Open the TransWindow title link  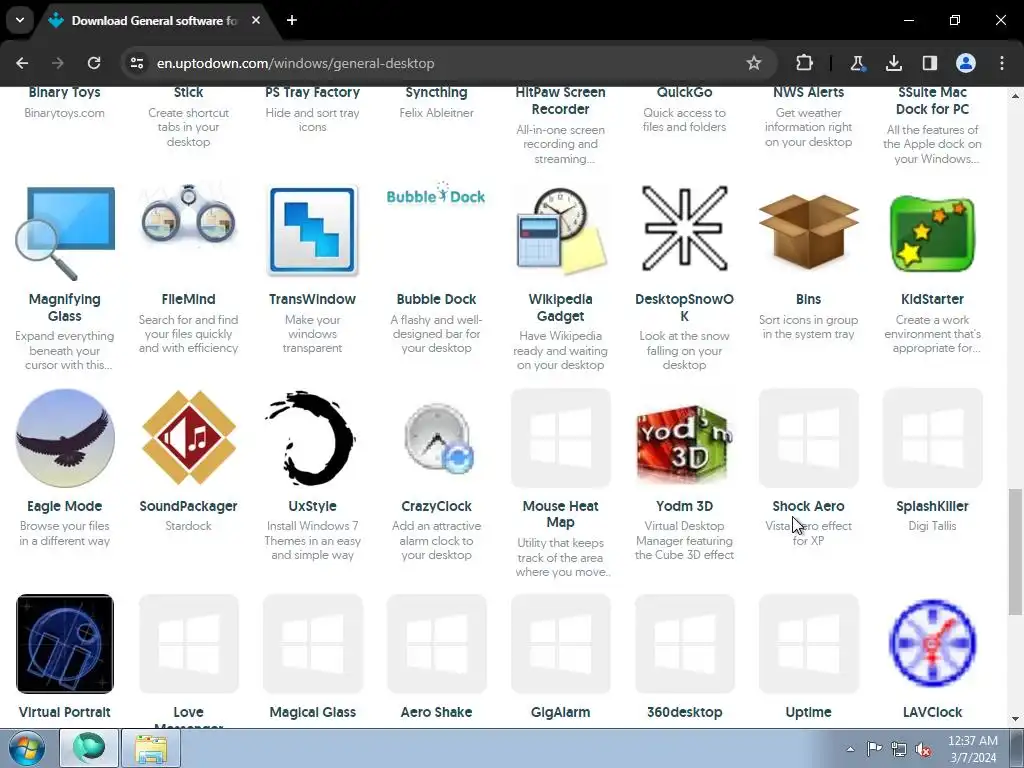(312, 299)
